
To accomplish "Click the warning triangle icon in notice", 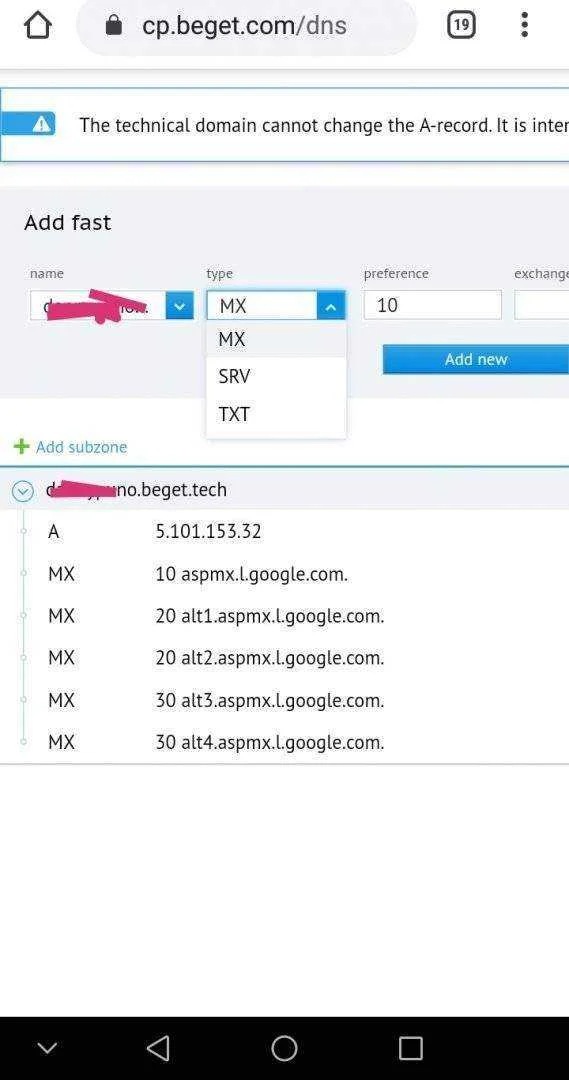I will 42,125.
